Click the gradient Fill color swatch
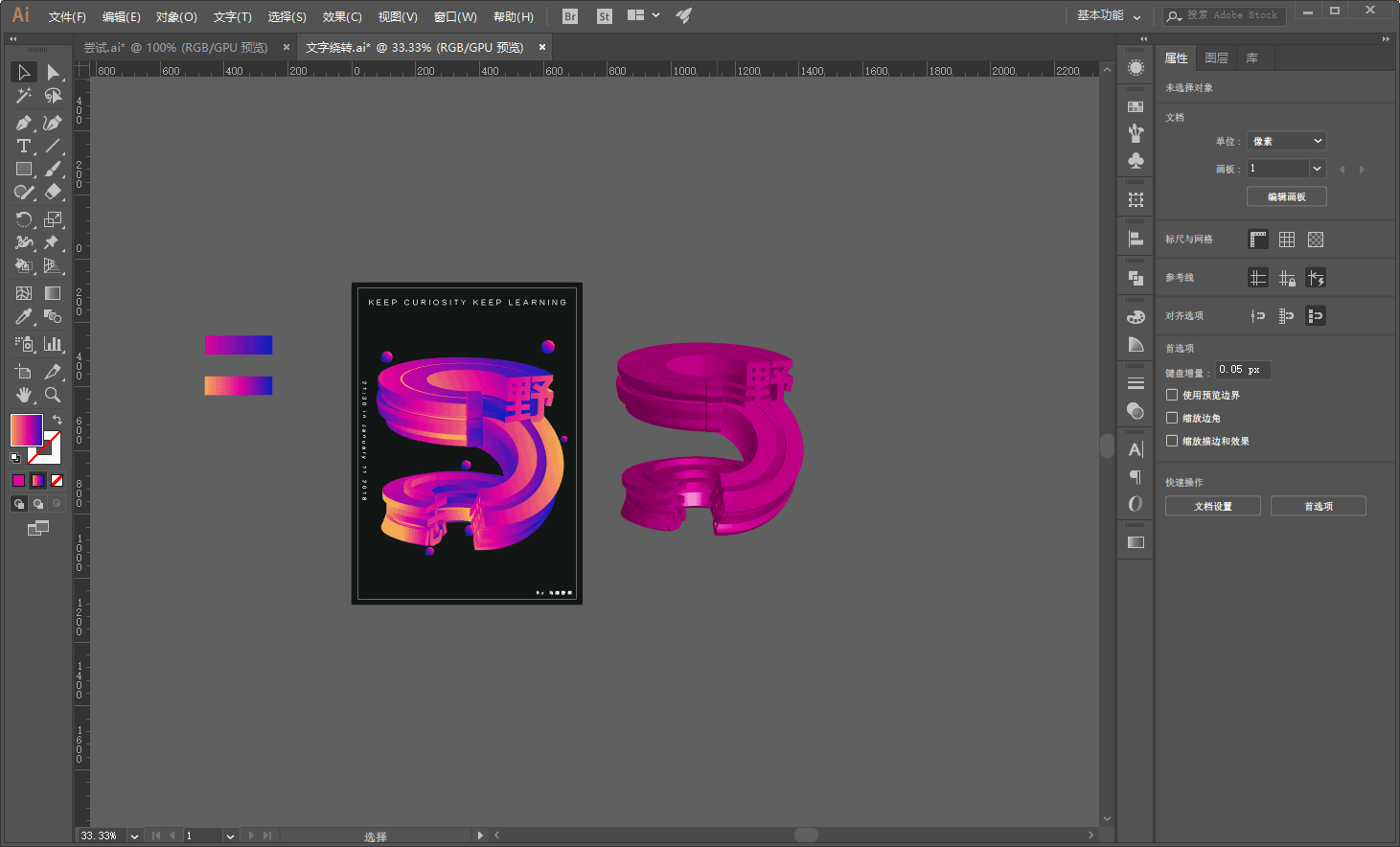This screenshot has width=1400, height=847. (x=26, y=430)
